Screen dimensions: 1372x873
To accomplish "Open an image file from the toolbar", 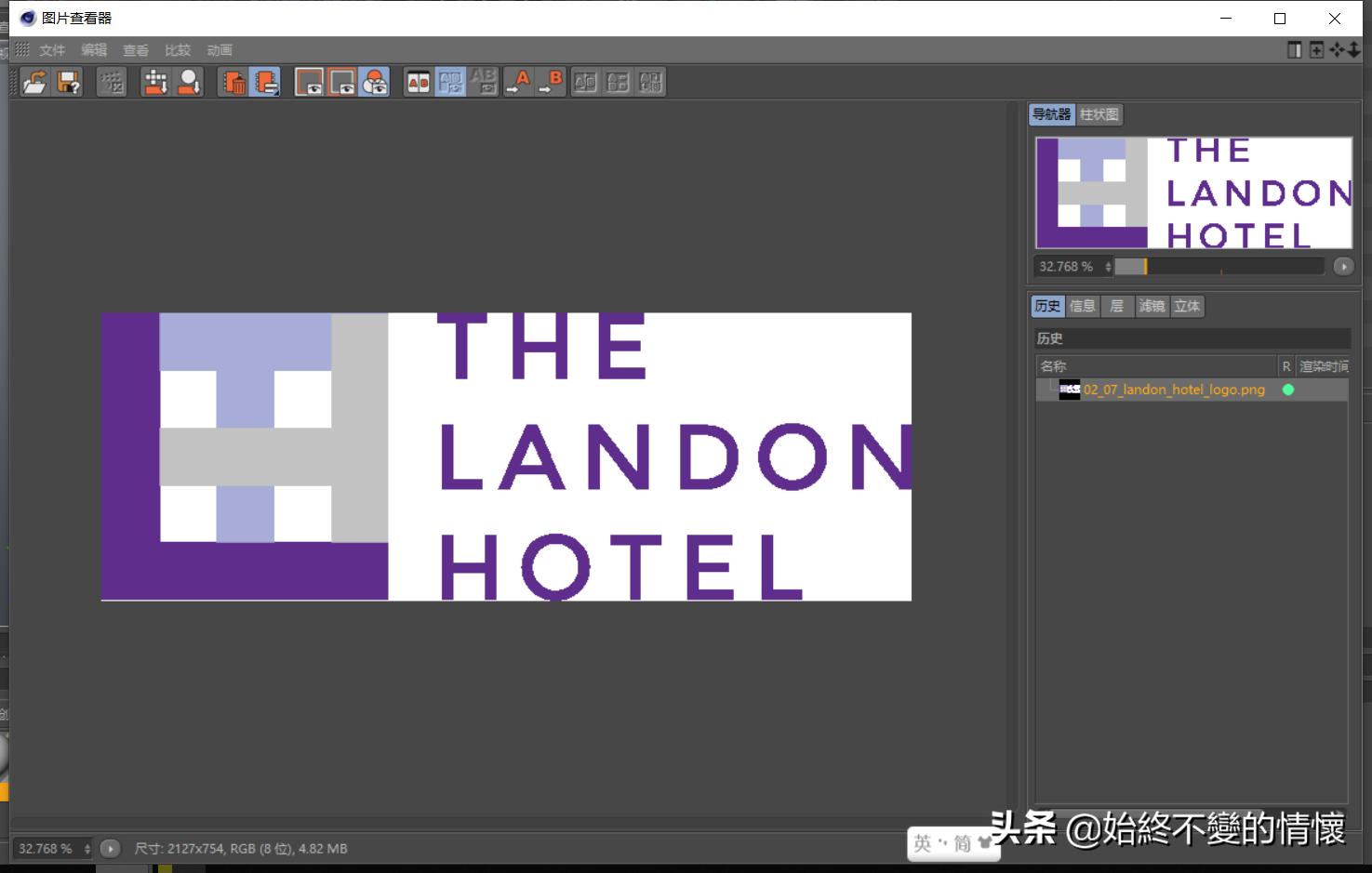I will pos(35,82).
